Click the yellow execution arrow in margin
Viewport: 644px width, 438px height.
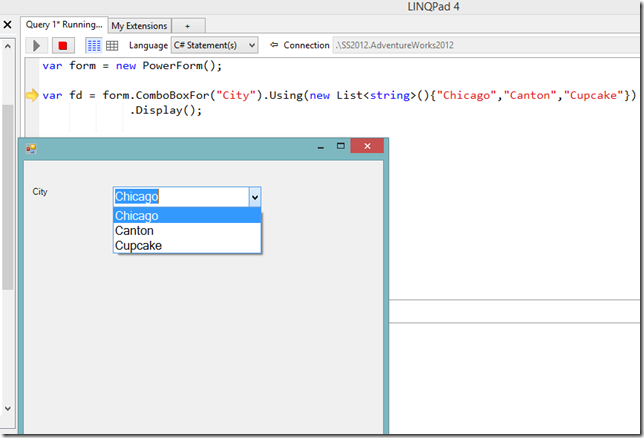[x=32, y=95]
